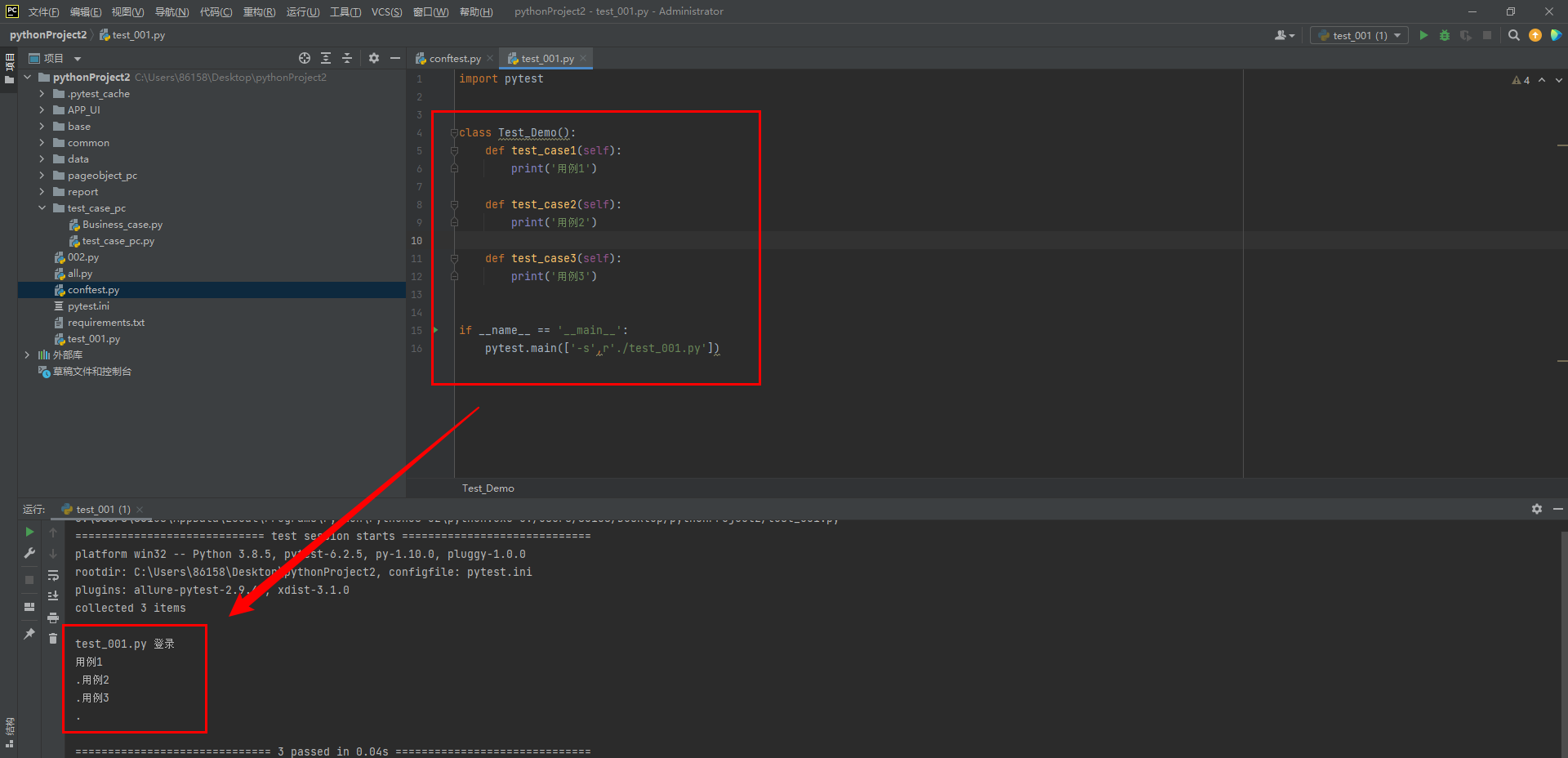Toggle soft-wrap in run console
The image size is (1568, 758).
pyautogui.click(x=53, y=575)
